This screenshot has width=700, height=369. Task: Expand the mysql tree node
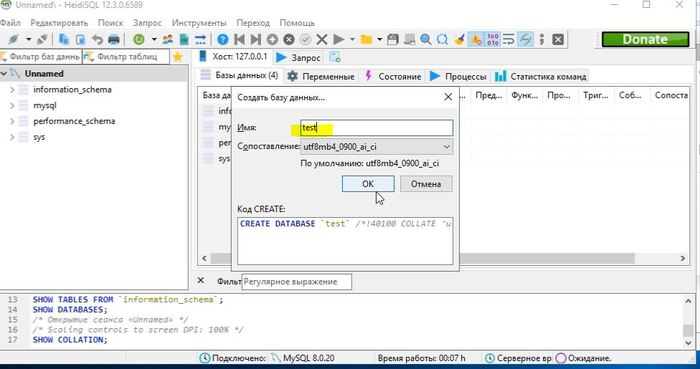click(x=12, y=105)
